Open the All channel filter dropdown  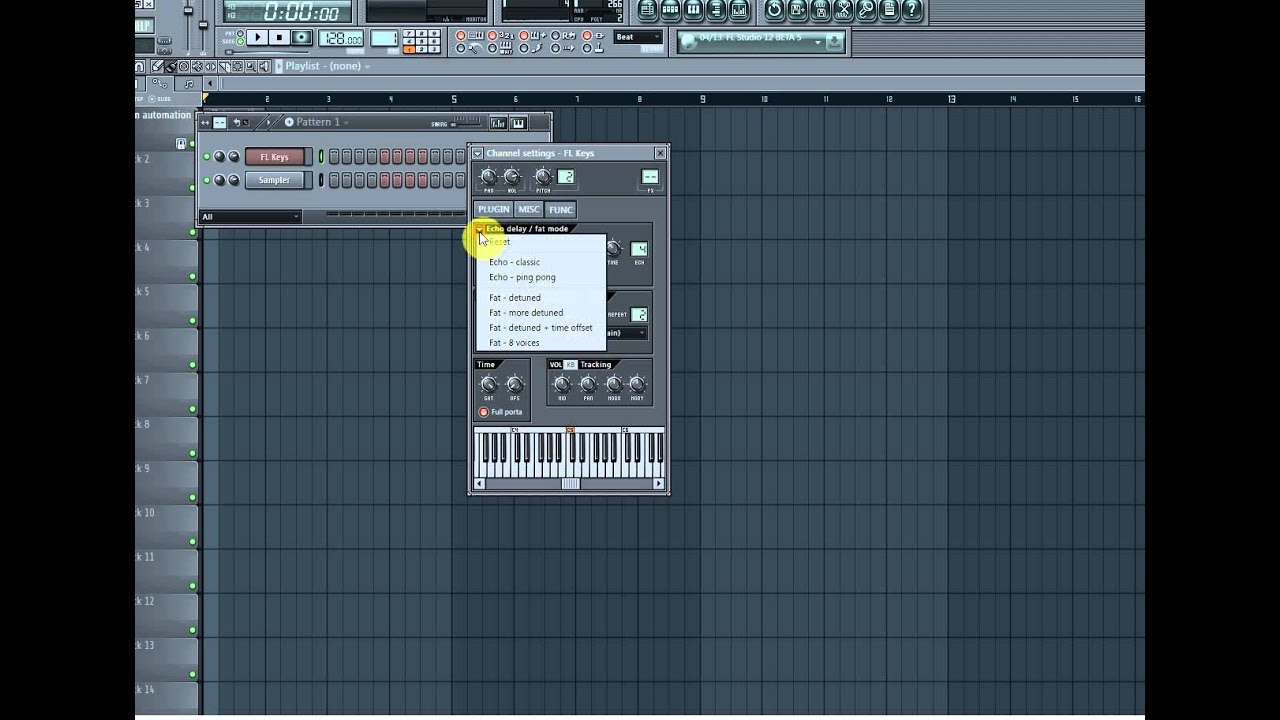pyautogui.click(x=250, y=217)
